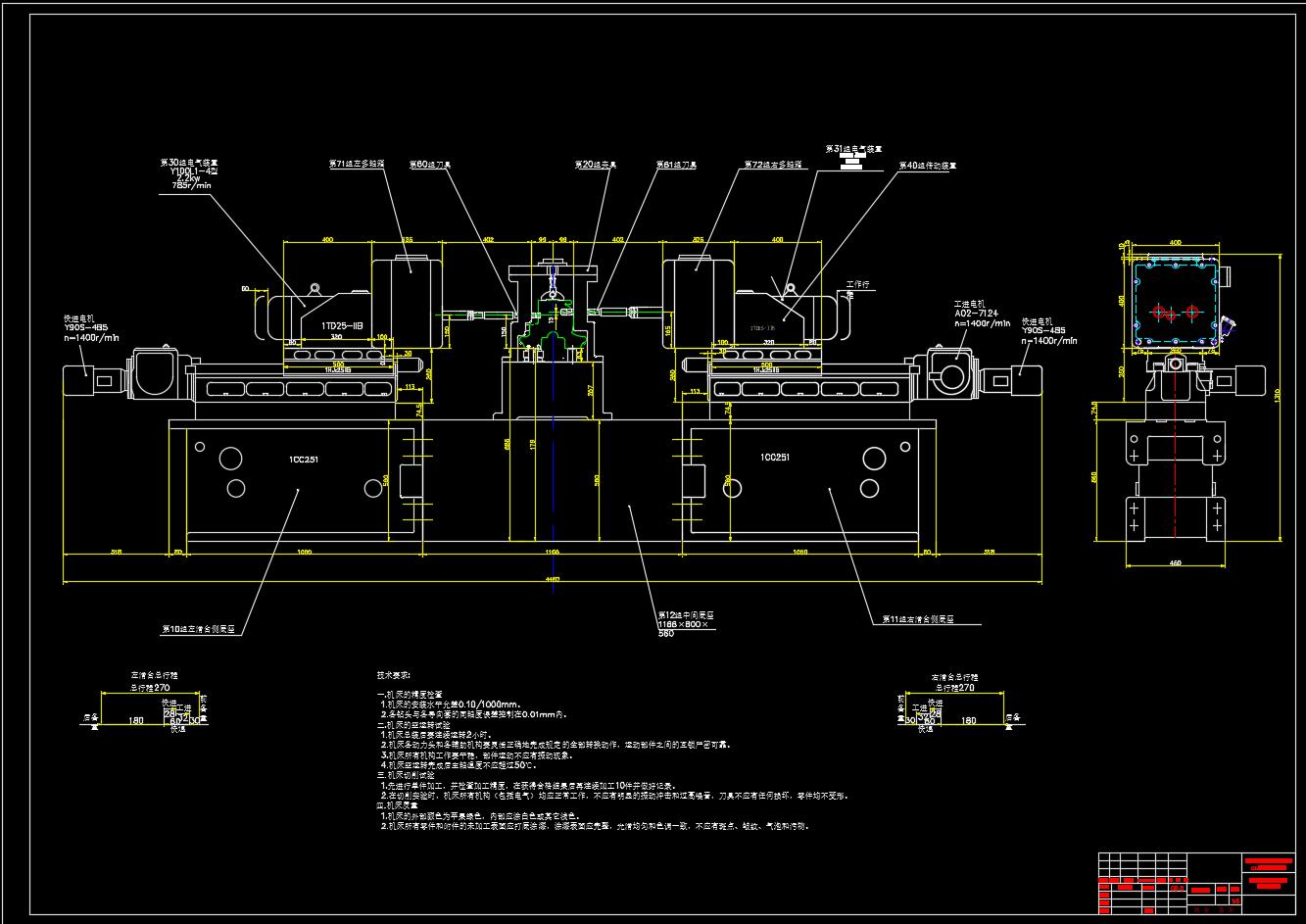
Task: Click the 第72组右多轴箱 callout label
Action: [x=771, y=165]
